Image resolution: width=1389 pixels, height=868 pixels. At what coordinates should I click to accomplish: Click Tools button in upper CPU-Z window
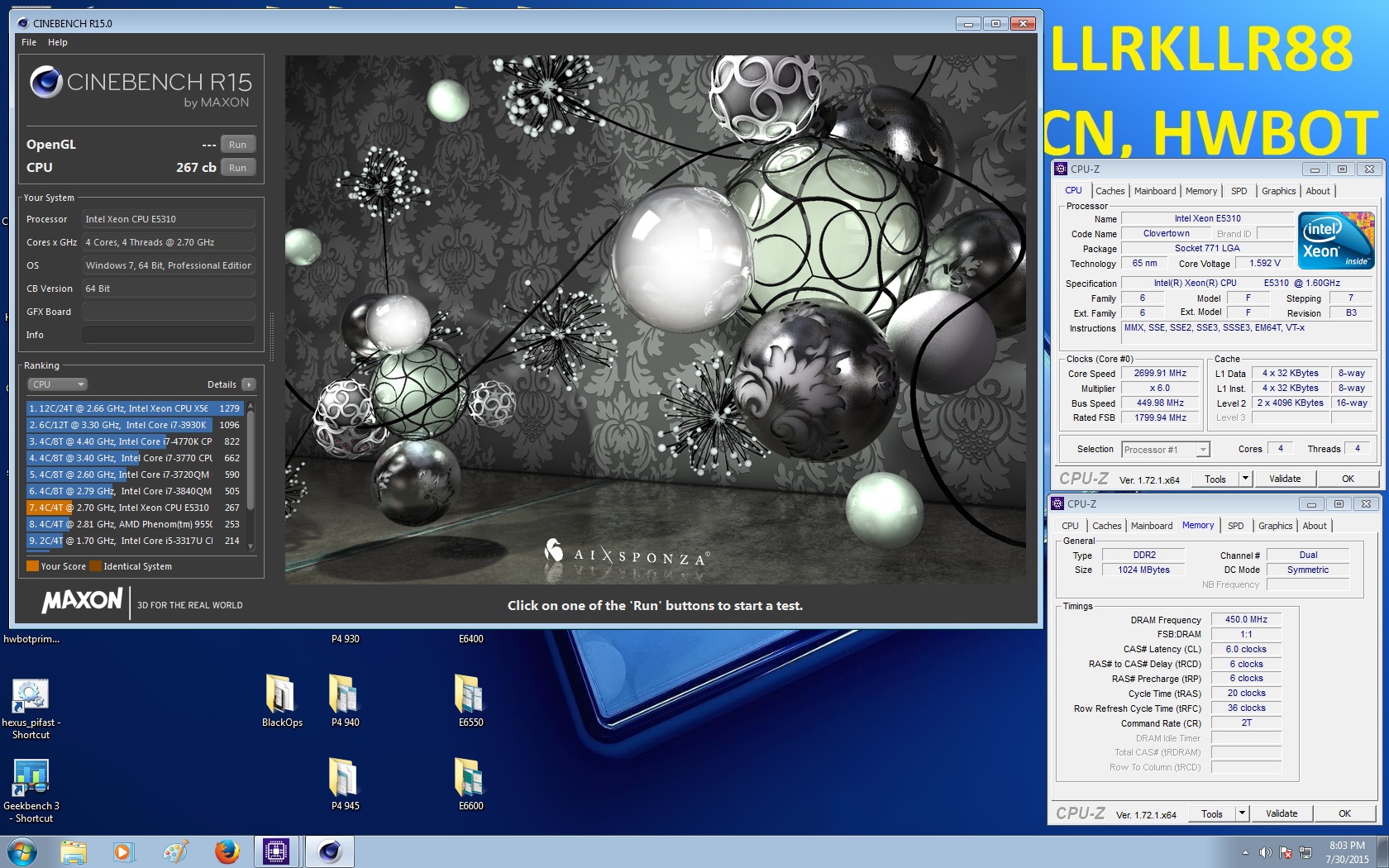tap(1215, 479)
